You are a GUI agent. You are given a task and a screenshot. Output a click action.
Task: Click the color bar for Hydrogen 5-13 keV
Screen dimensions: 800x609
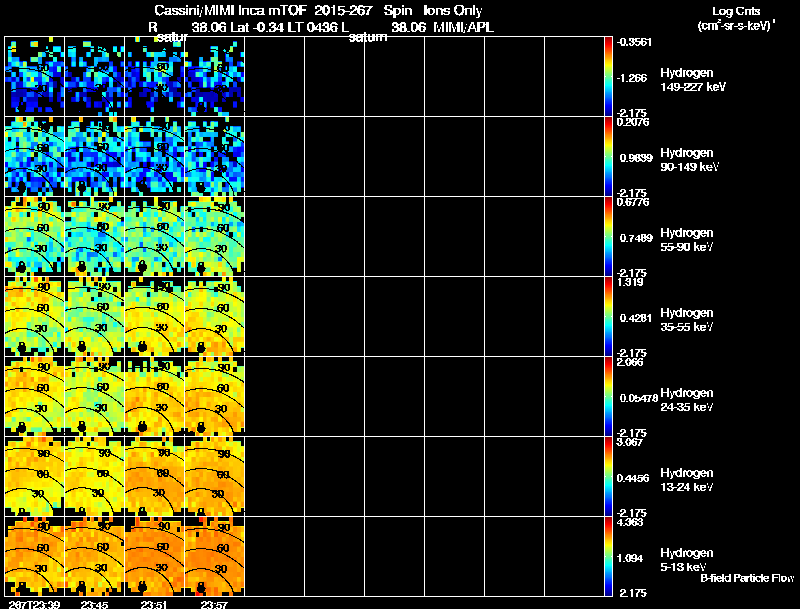[x=608, y=556]
